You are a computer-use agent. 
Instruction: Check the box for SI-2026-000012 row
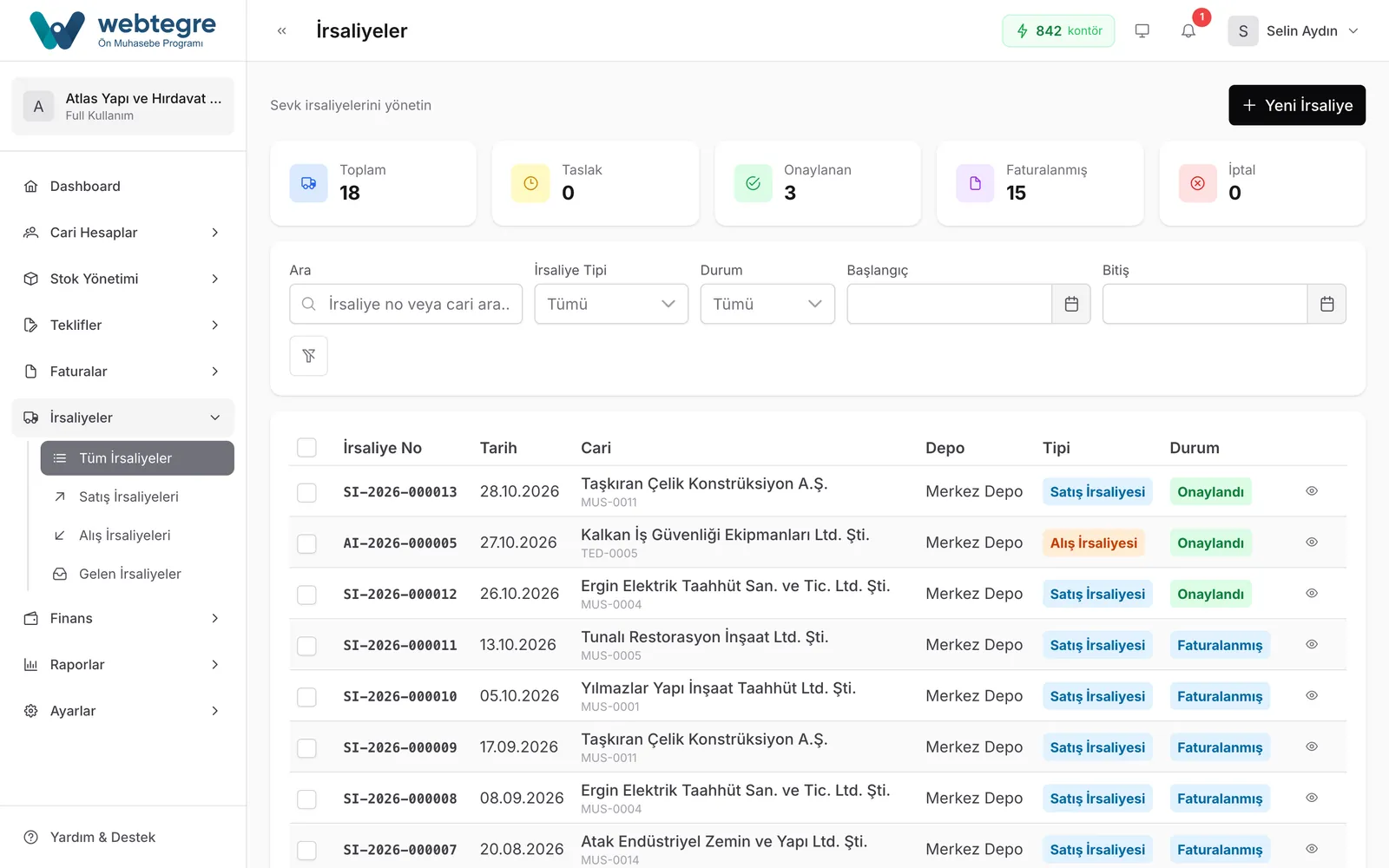tap(306, 595)
